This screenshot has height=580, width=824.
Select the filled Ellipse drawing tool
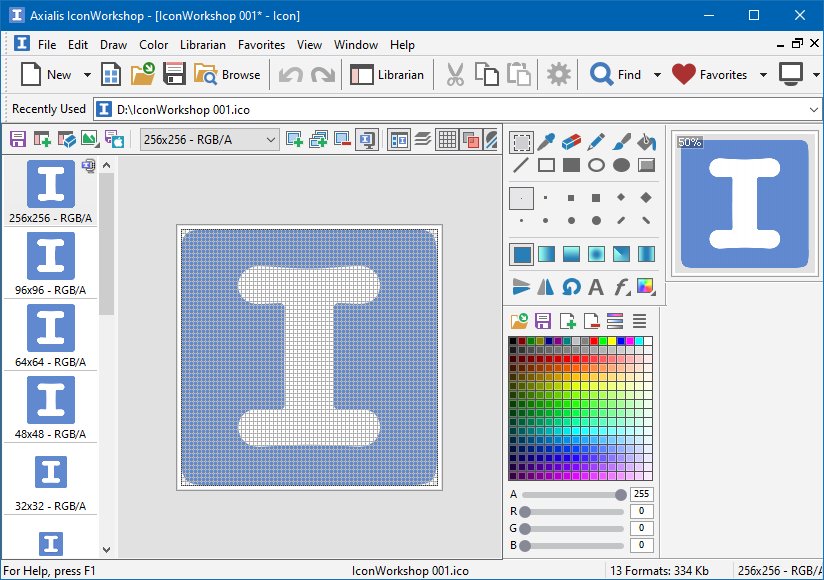pyautogui.click(x=622, y=164)
